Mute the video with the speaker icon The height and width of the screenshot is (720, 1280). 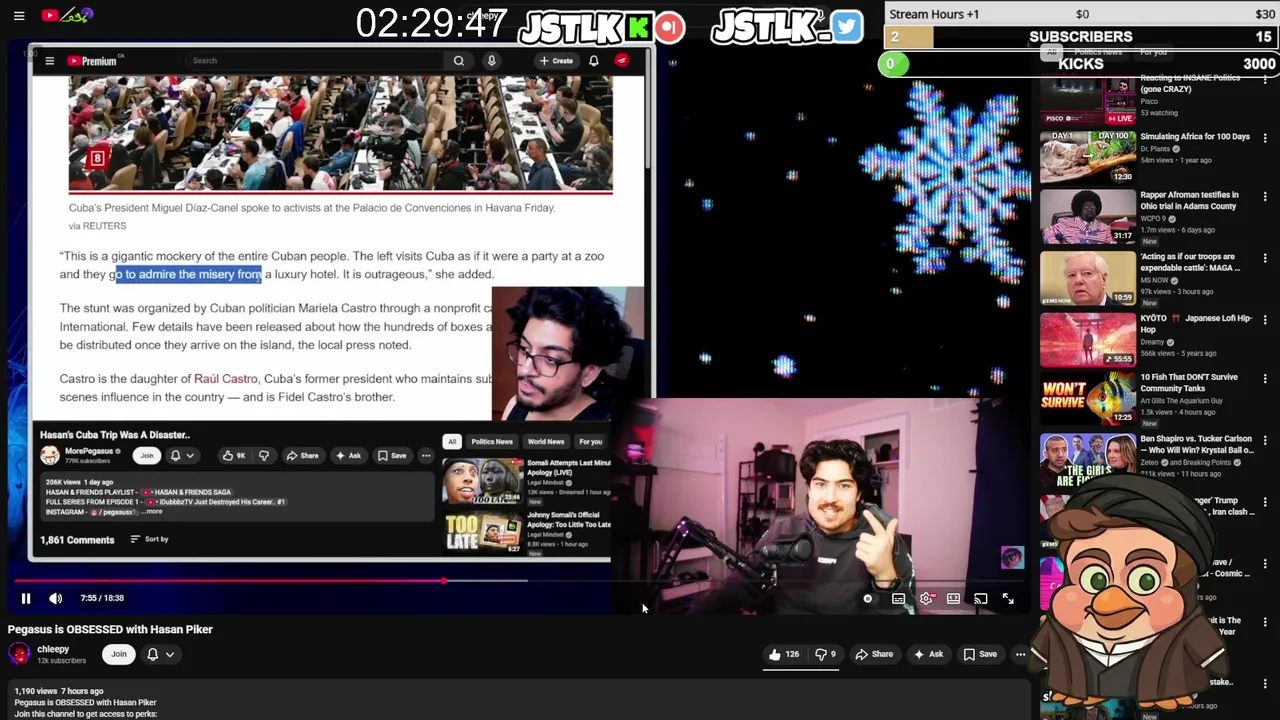click(56, 598)
